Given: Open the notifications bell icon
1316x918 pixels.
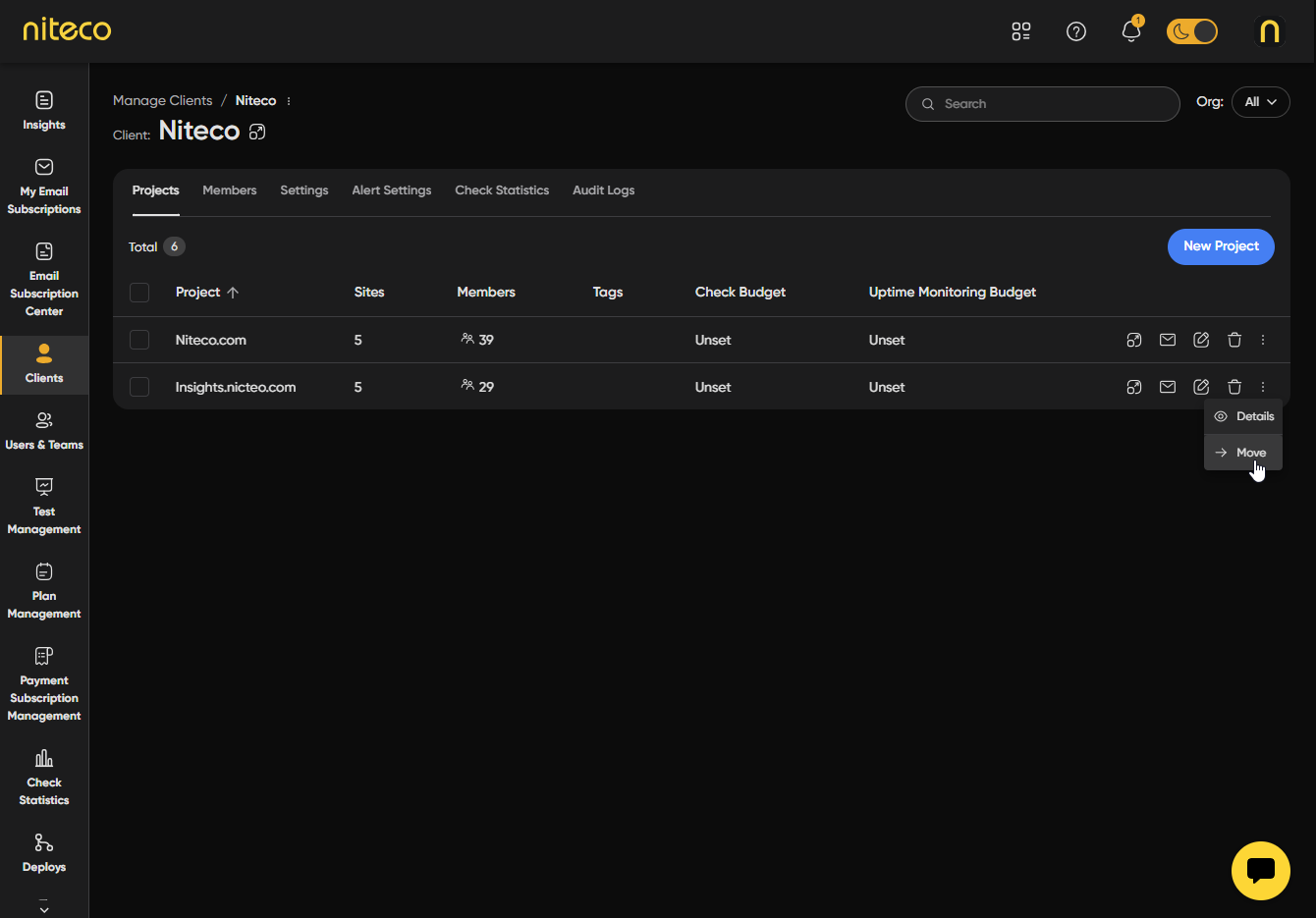Looking at the screenshot, I should (x=1130, y=31).
